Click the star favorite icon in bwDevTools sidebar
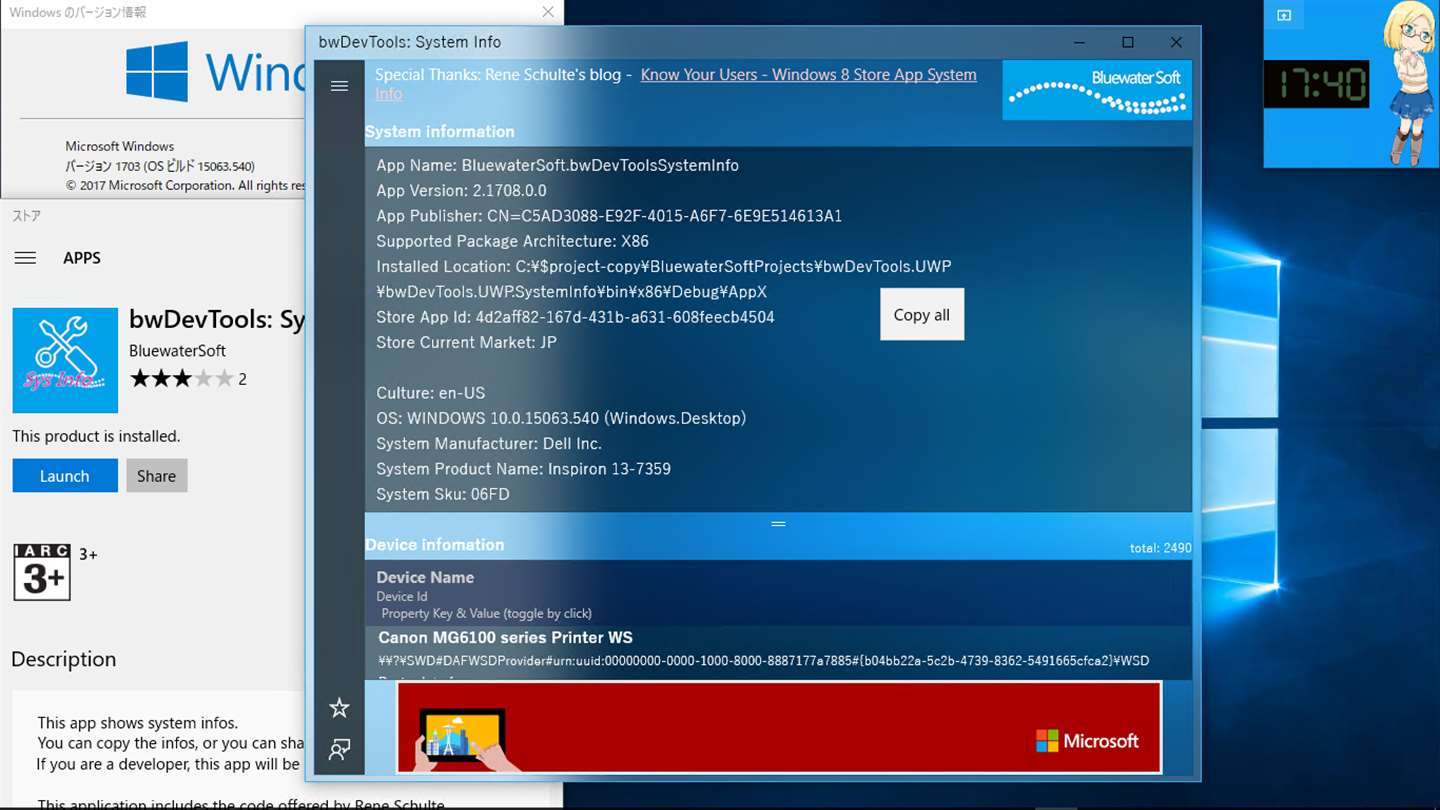The width and height of the screenshot is (1440, 810). coord(339,708)
